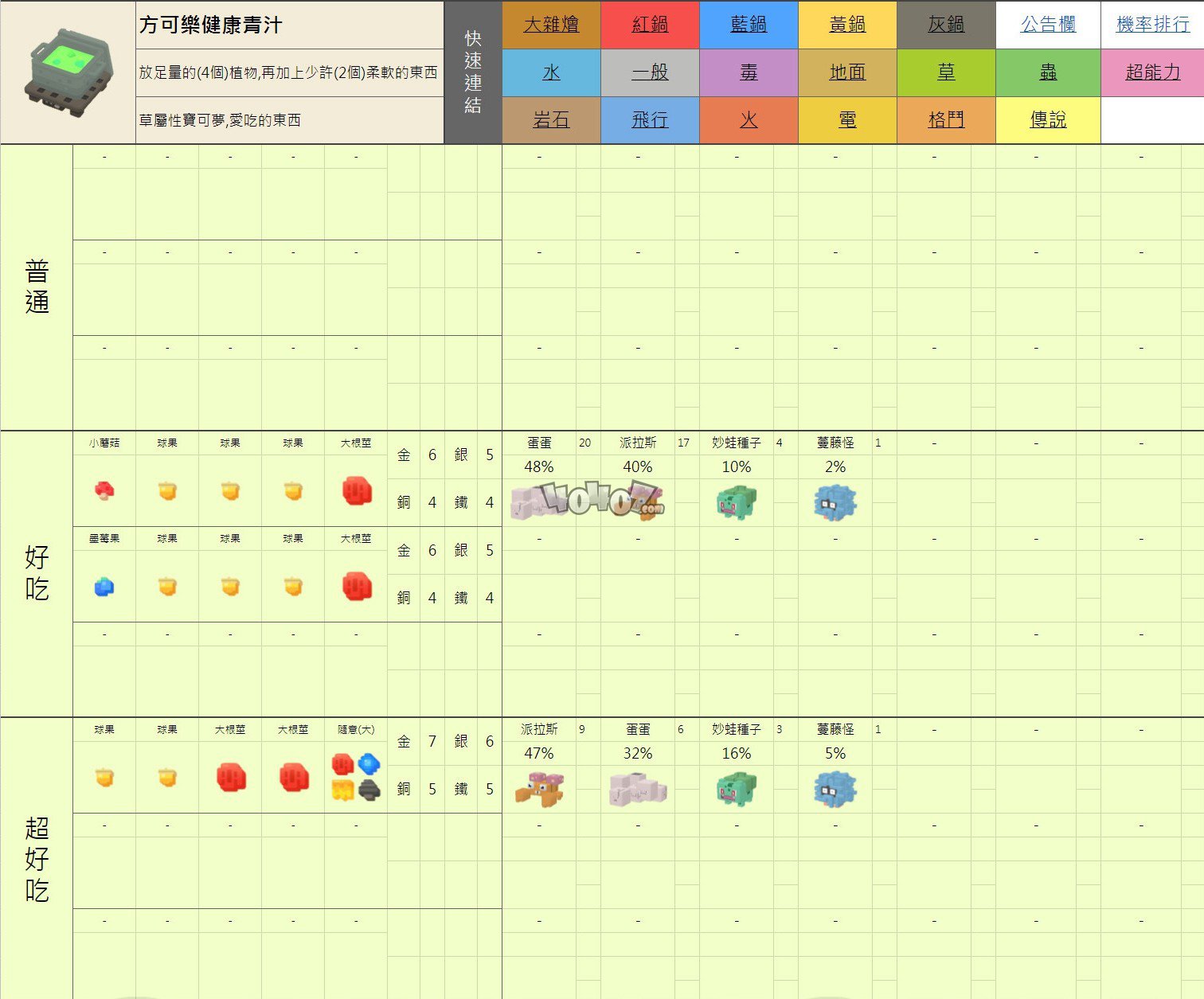The height and width of the screenshot is (999, 1204).
Task: Open the 電 electric type link
Action: point(847,120)
